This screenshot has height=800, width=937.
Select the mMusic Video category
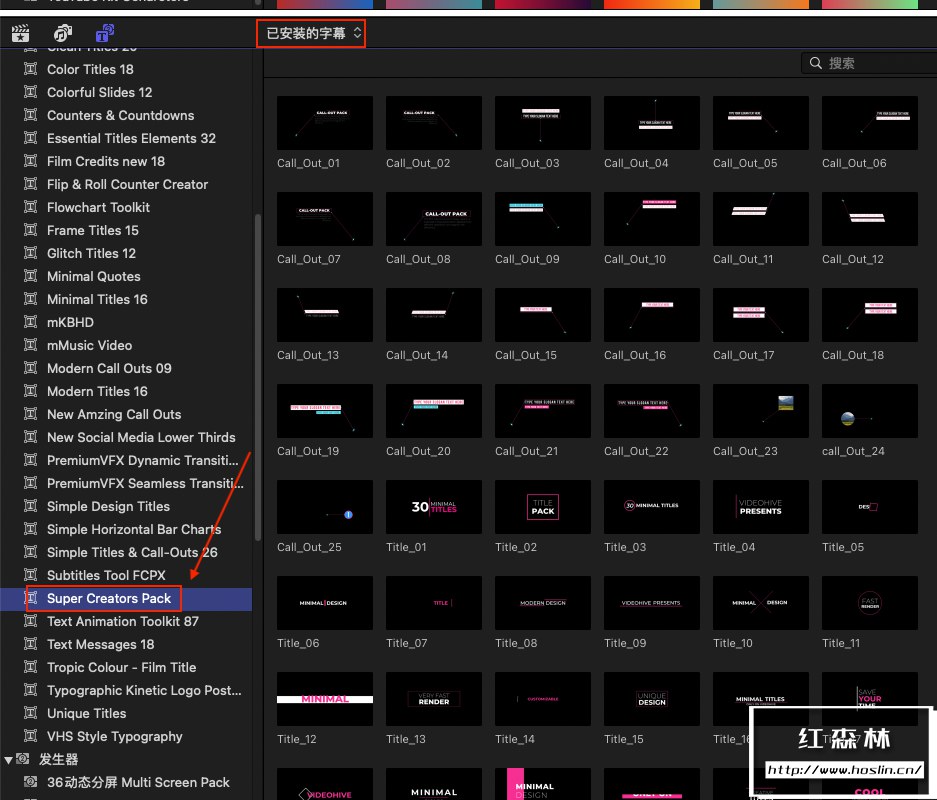pyautogui.click(x=89, y=345)
